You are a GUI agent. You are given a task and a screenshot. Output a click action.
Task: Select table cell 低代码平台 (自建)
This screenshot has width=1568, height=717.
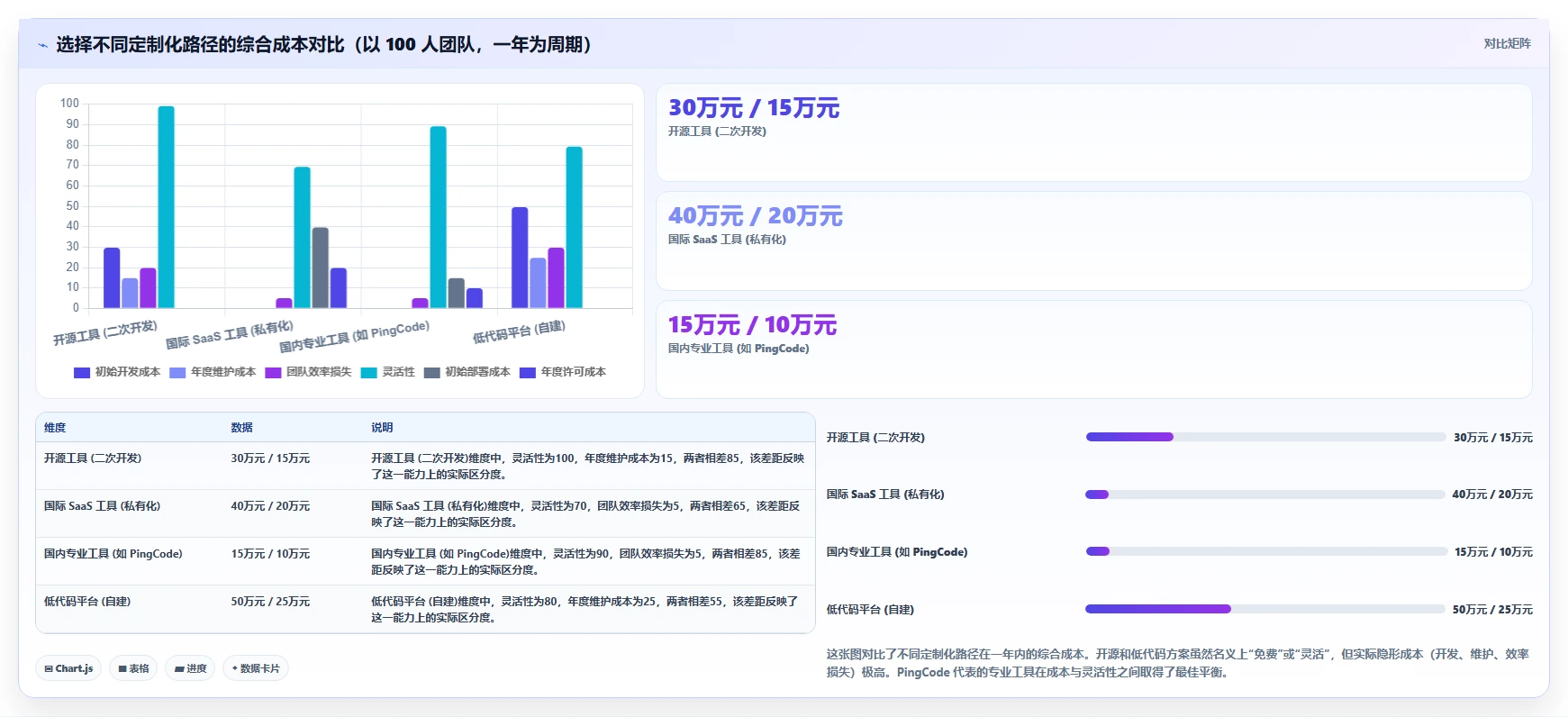pyautogui.click(x=87, y=602)
